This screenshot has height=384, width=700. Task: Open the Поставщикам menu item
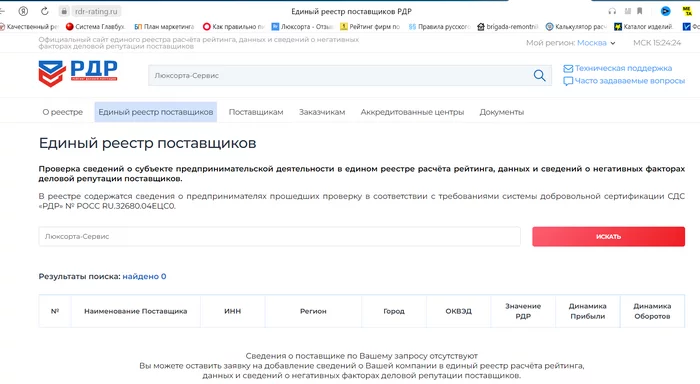(x=256, y=112)
